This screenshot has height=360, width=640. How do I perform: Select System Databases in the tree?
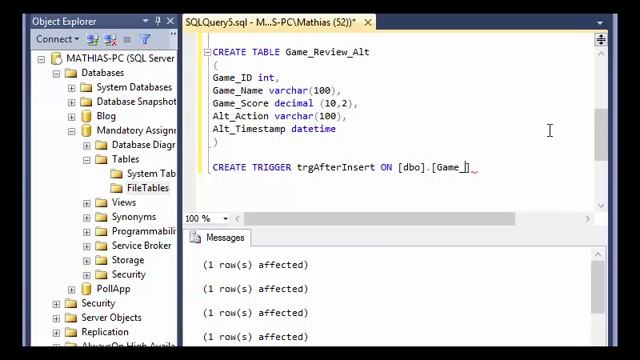click(134, 87)
